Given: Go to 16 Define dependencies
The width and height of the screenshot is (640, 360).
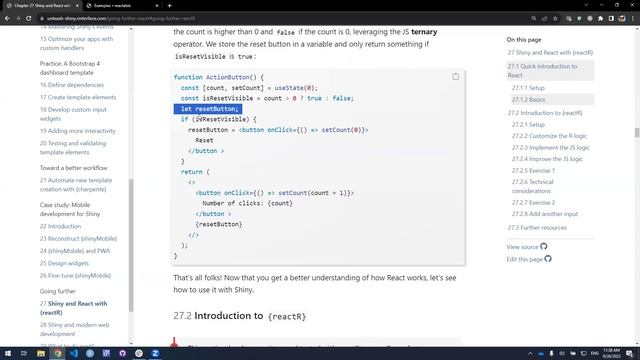Looking at the screenshot, I should point(72,85).
